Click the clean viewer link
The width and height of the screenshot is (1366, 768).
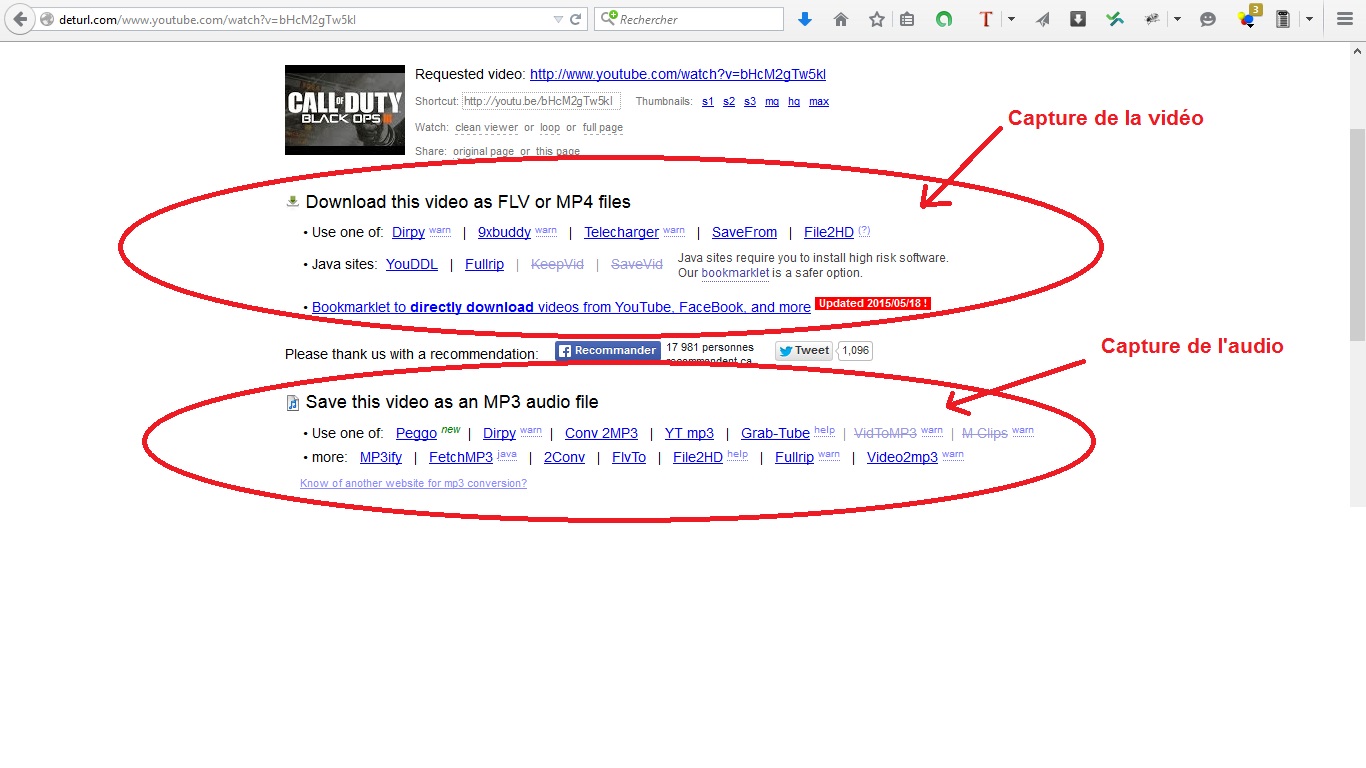coord(487,128)
